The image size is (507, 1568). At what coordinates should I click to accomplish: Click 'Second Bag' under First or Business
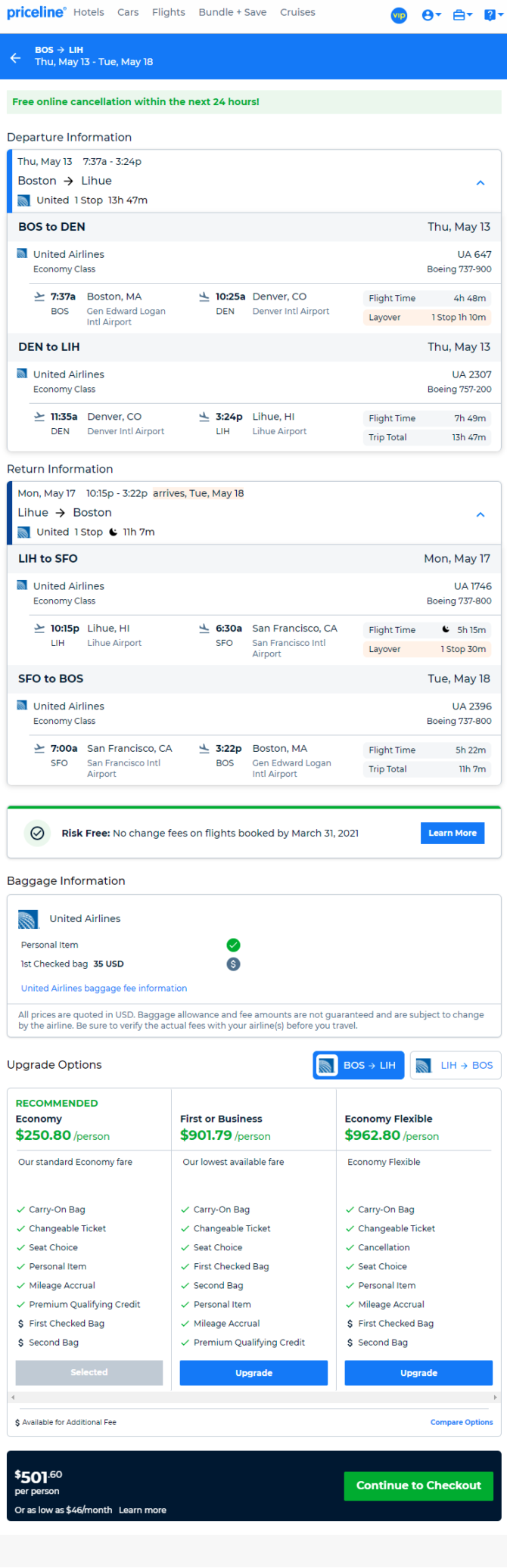[218, 1285]
